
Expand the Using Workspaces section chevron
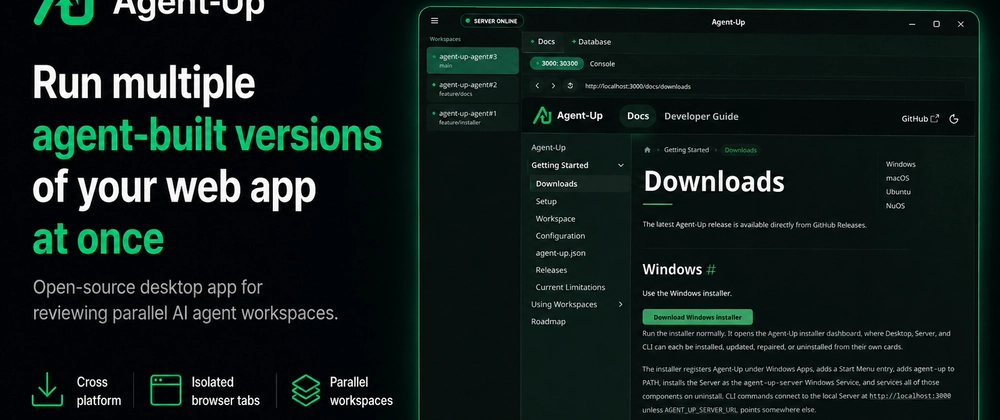click(x=621, y=305)
